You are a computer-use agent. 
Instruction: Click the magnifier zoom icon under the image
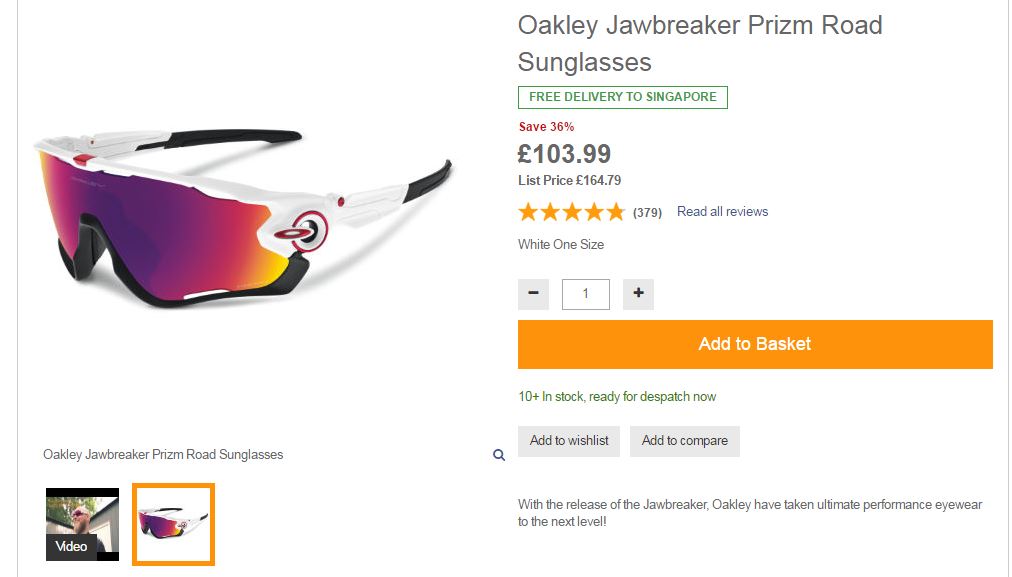click(x=499, y=455)
